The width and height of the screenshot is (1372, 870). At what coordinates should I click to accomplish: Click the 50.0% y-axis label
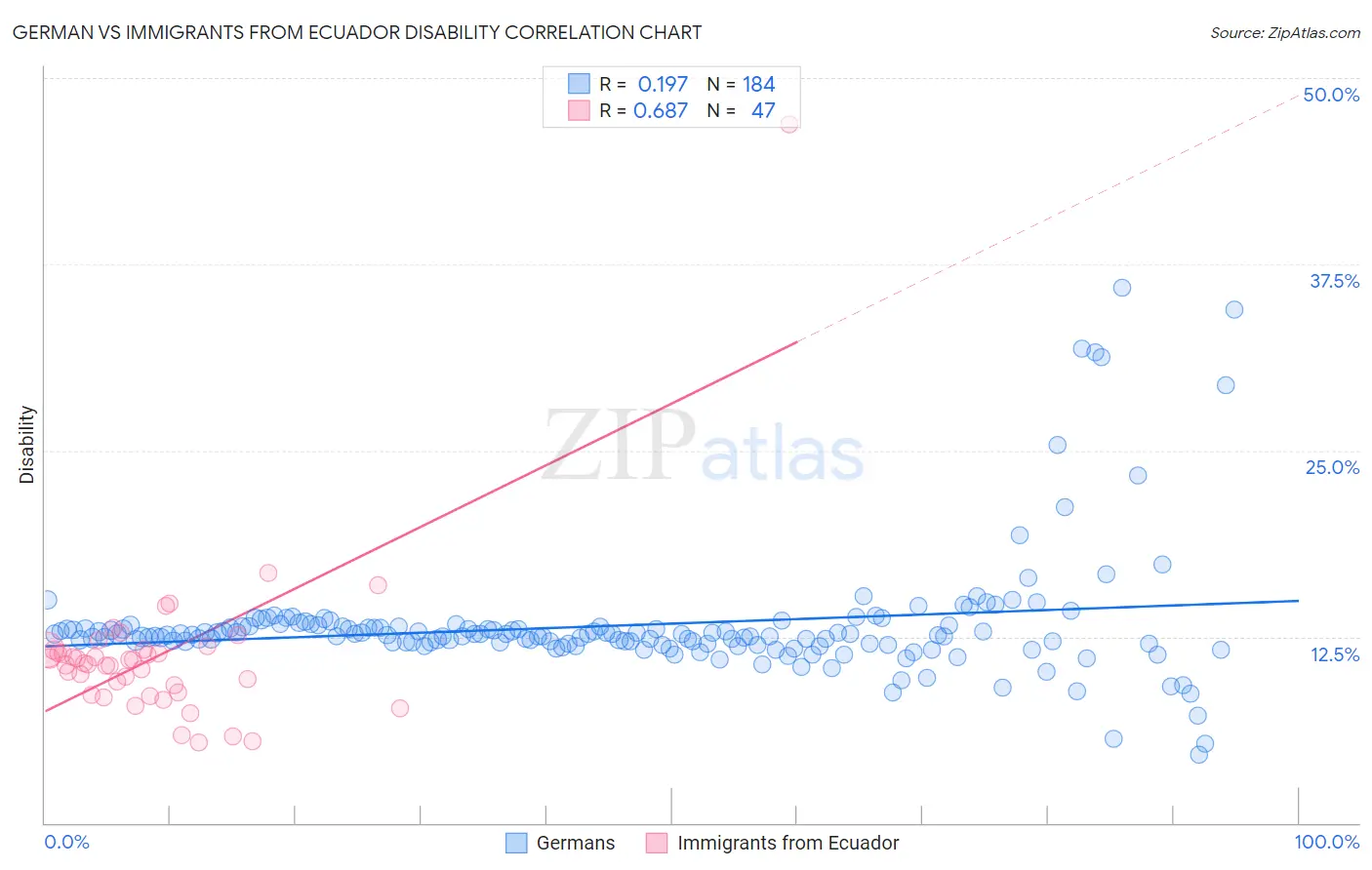point(1331,95)
